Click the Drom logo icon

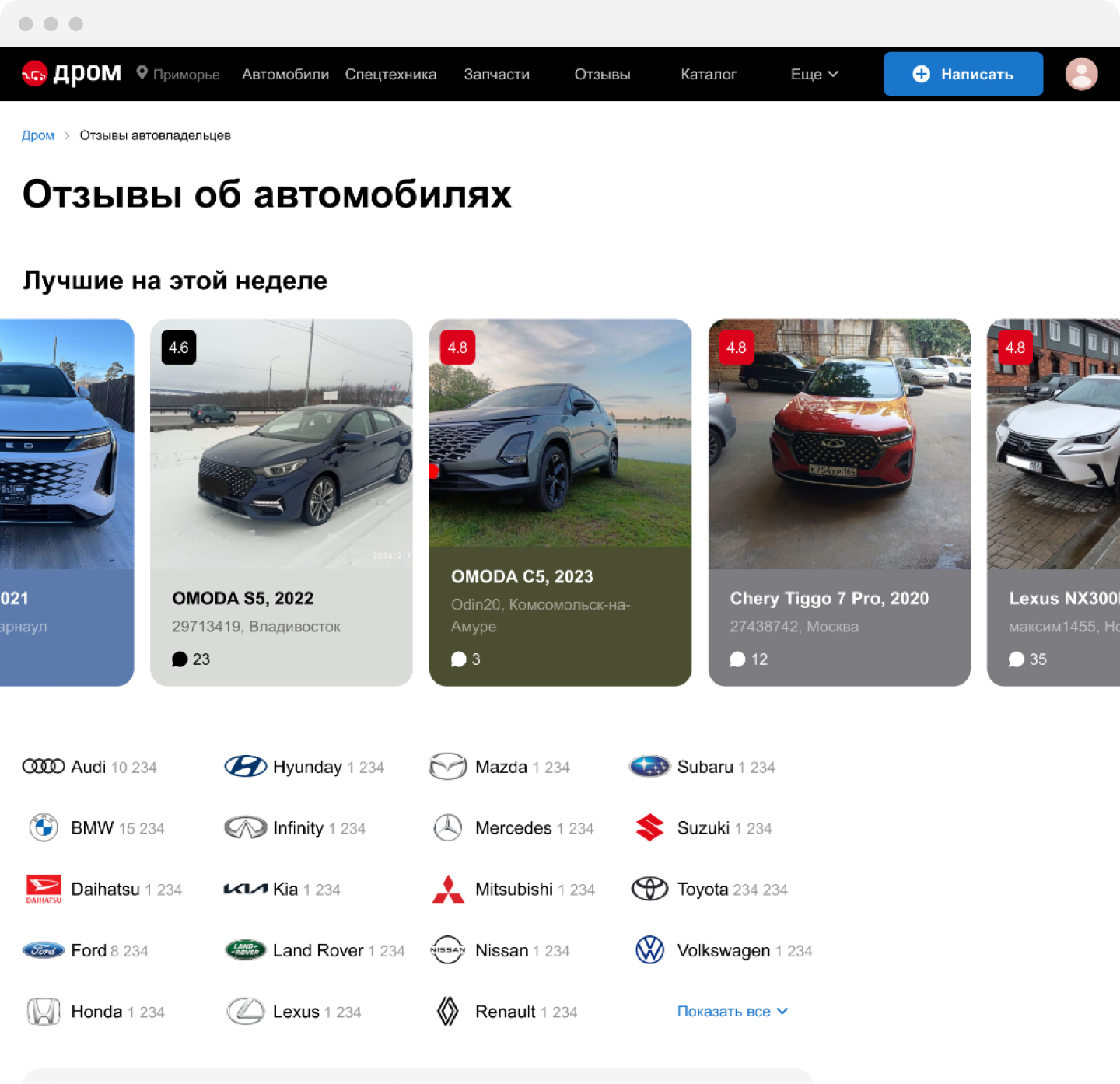click(34, 74)
